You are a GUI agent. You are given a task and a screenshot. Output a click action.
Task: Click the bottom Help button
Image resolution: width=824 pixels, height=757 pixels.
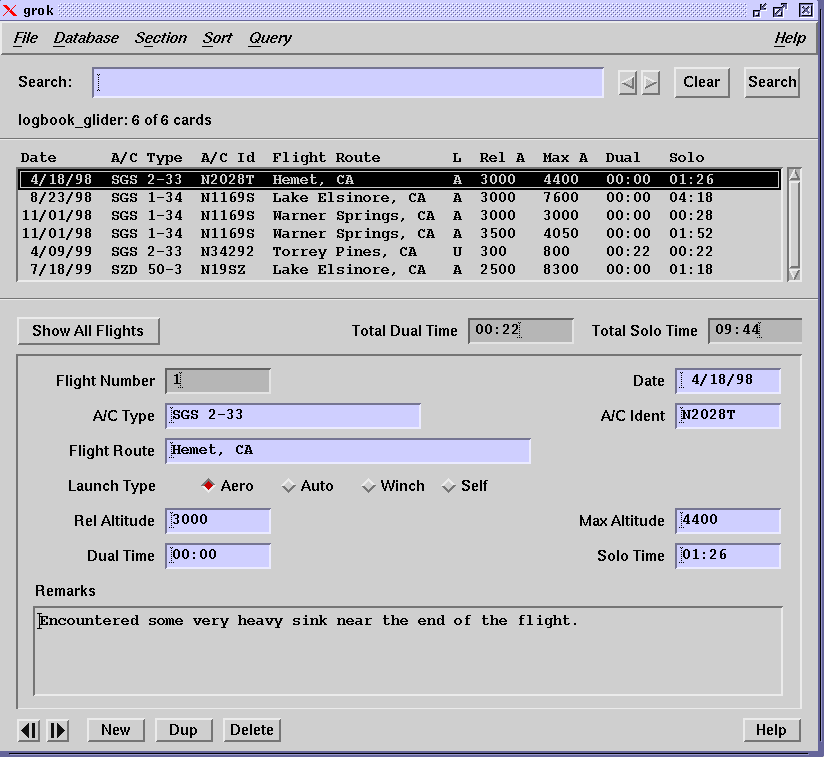pyautogui.click(x=771, y=730)
